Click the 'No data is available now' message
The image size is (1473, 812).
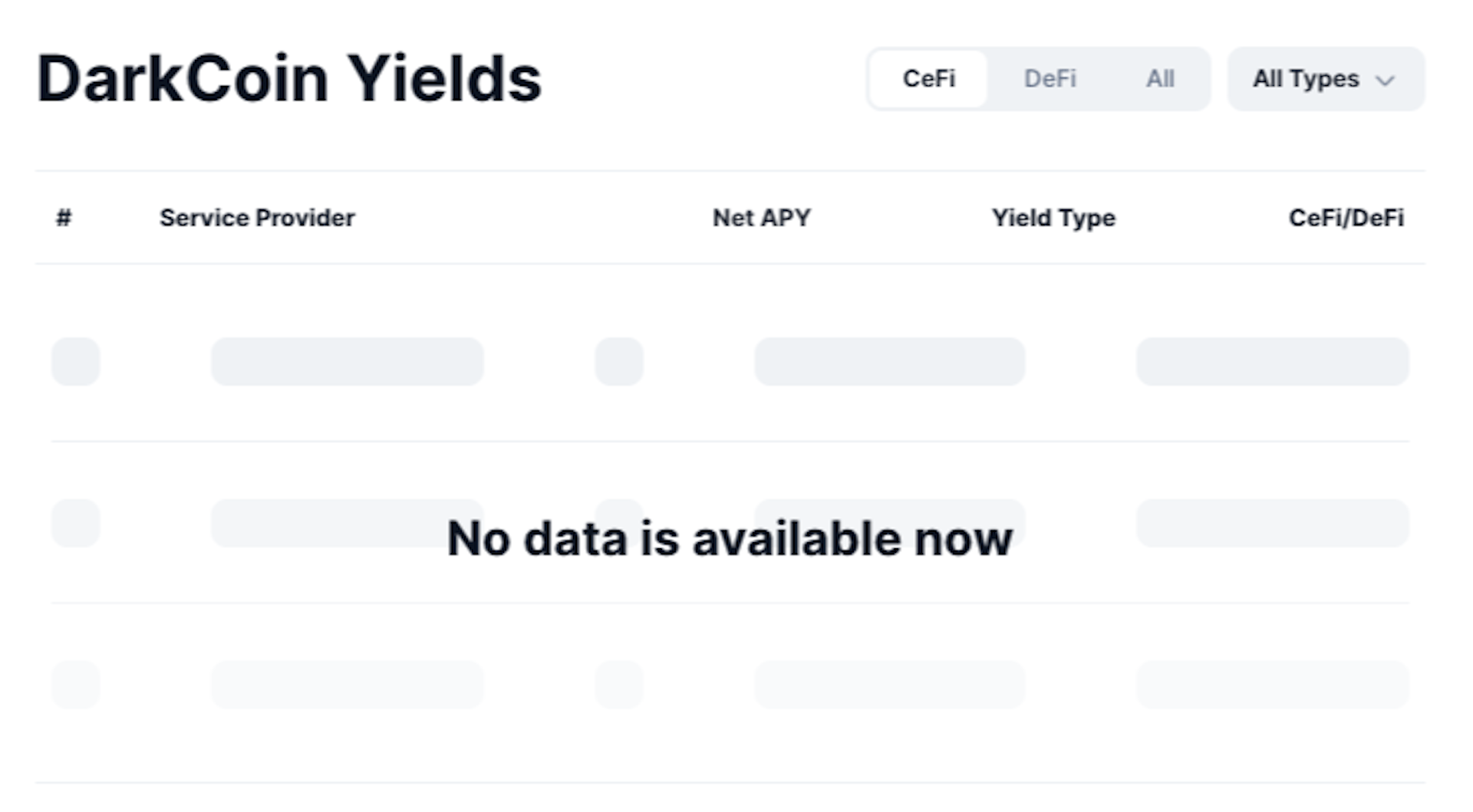click(x=730, y=538)
